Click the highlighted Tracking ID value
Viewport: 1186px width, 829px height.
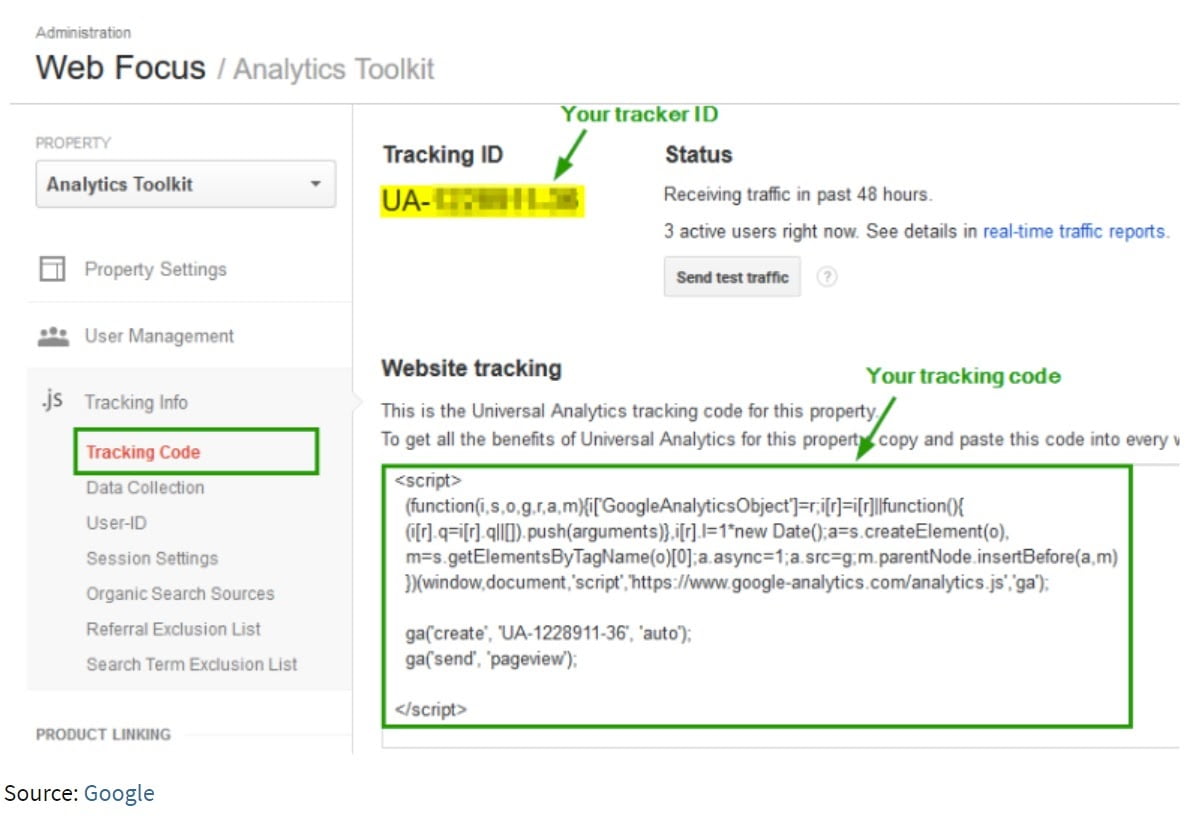(x=482, y=201)
